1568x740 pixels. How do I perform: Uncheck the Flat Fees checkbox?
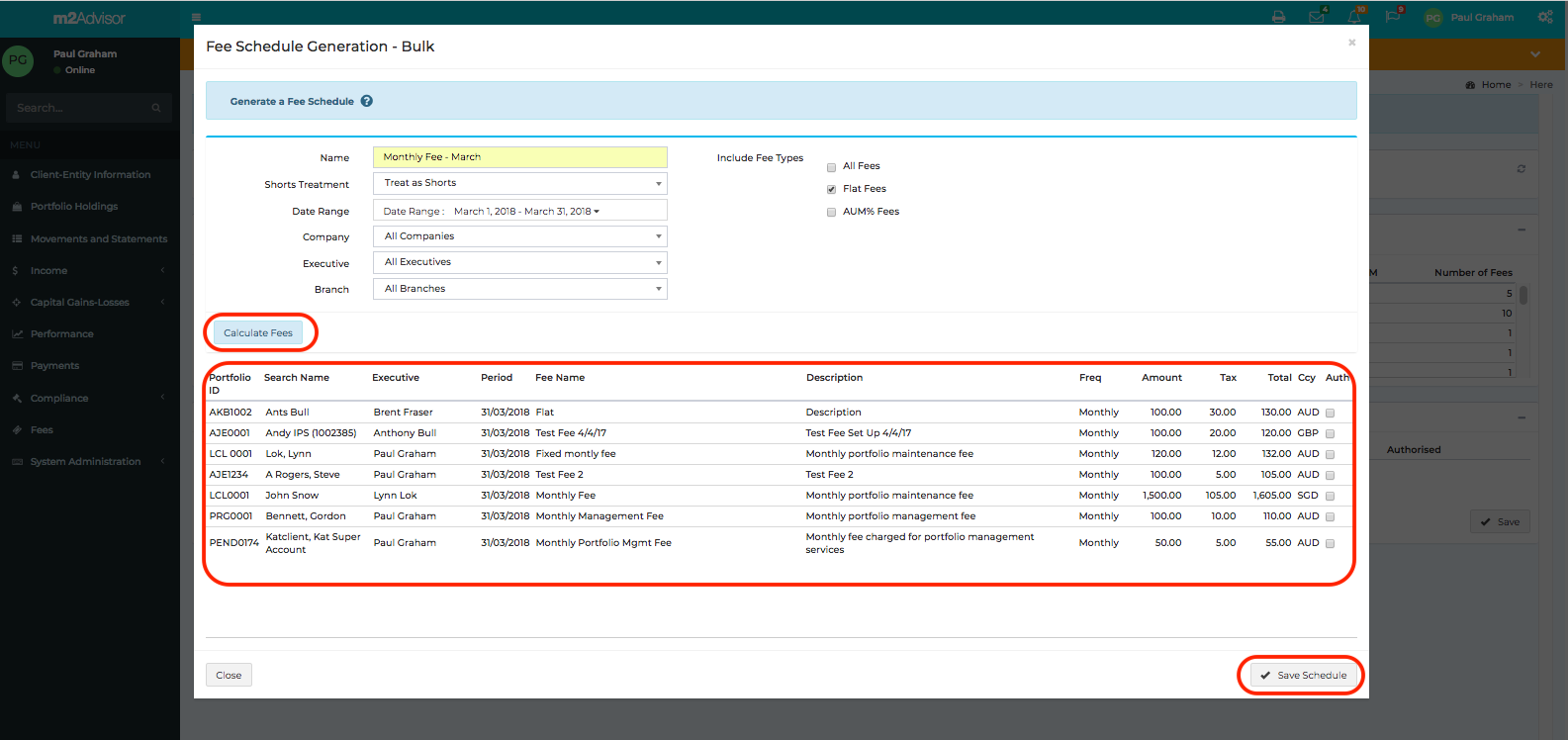[x=831, y=190]
